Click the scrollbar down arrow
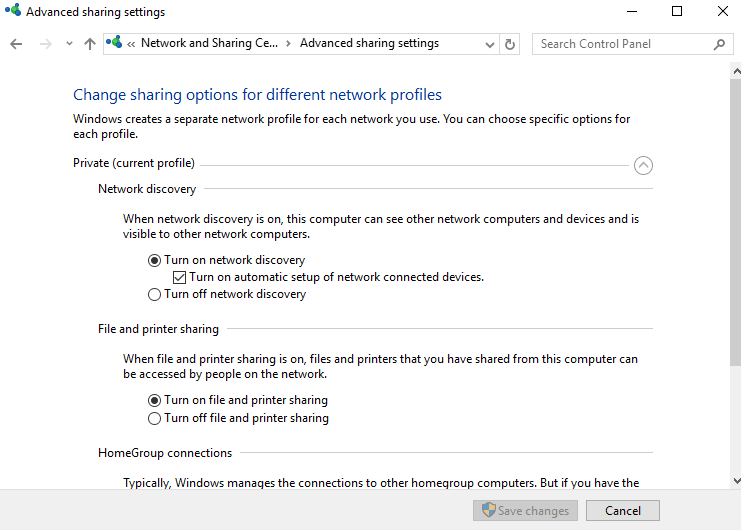This screenshot has height=530, width=741. [x=734, y=482]
